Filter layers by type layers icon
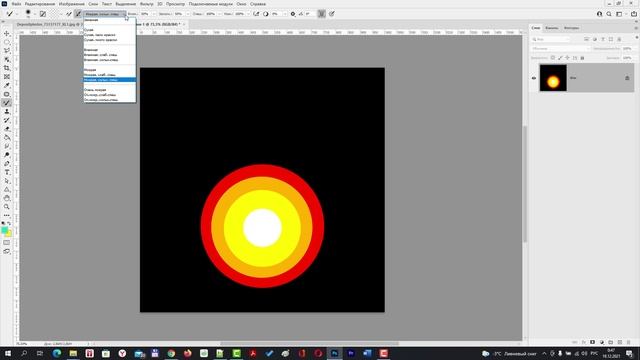This screenshot has width=640, height=360. click(603, 39)
